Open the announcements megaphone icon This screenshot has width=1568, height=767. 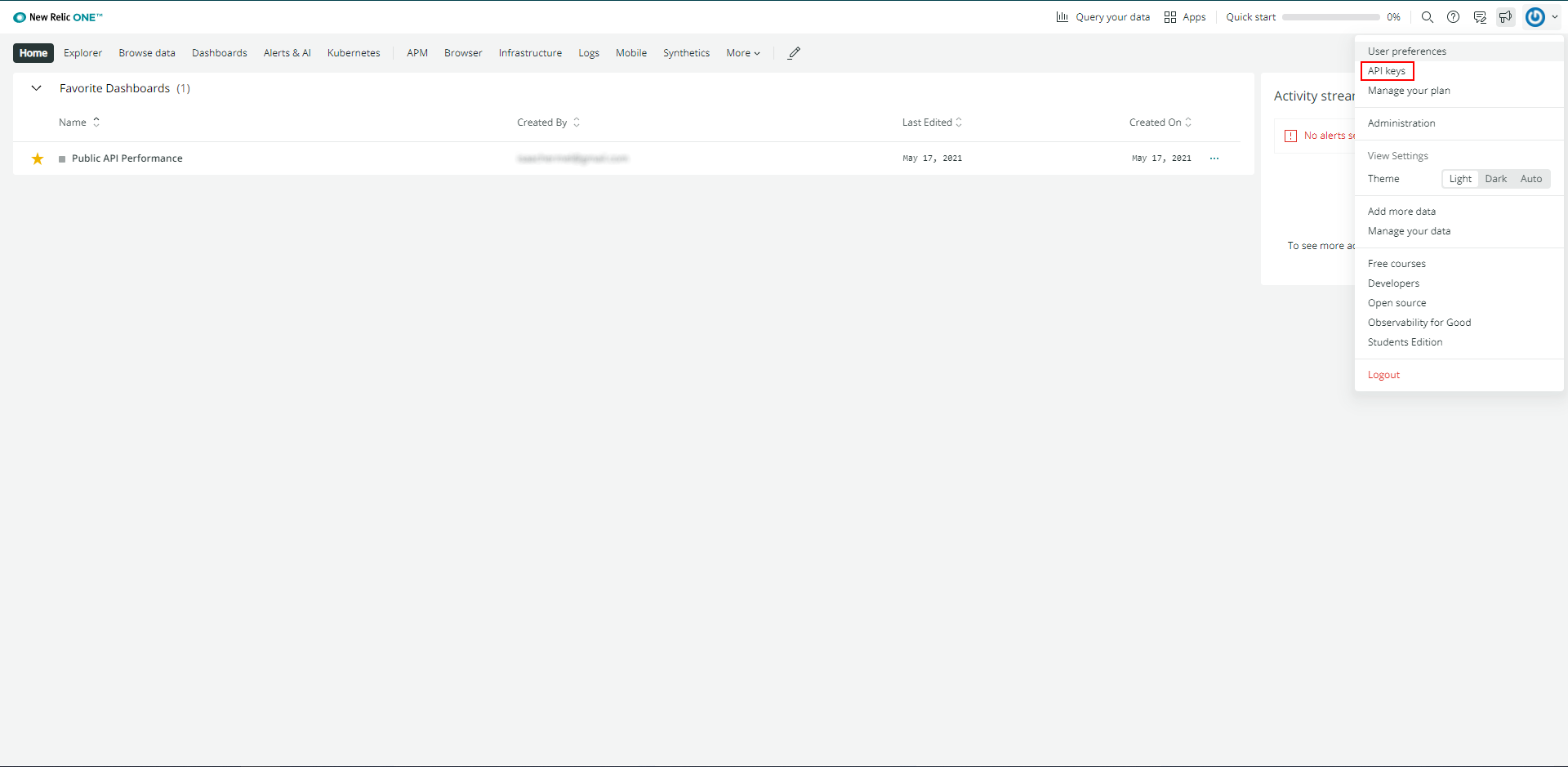tap(1505, 17)
